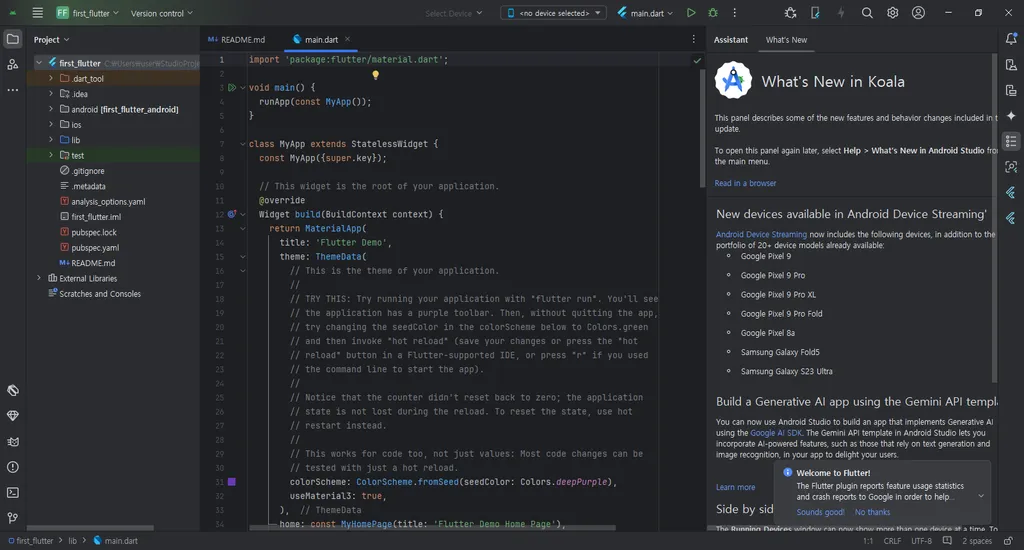Open the Terminal tool window
Image resolution: width=1024 pixels, height=550 pixels.
pyautogui.click(x=12, y=493)
